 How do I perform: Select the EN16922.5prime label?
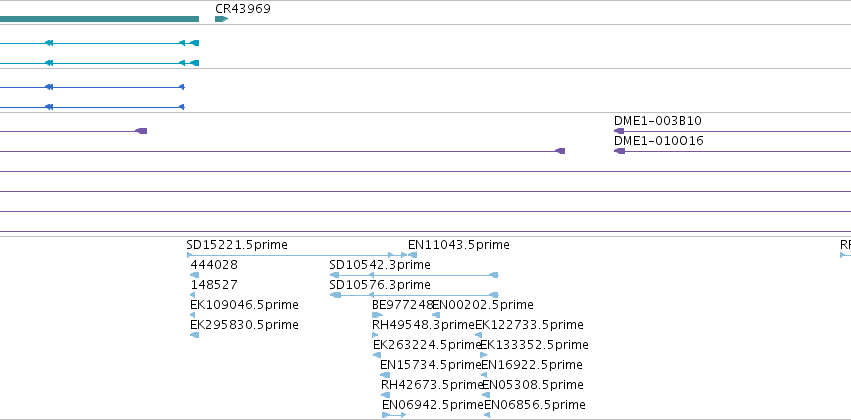pyautogui.click(x=532, y=365)
